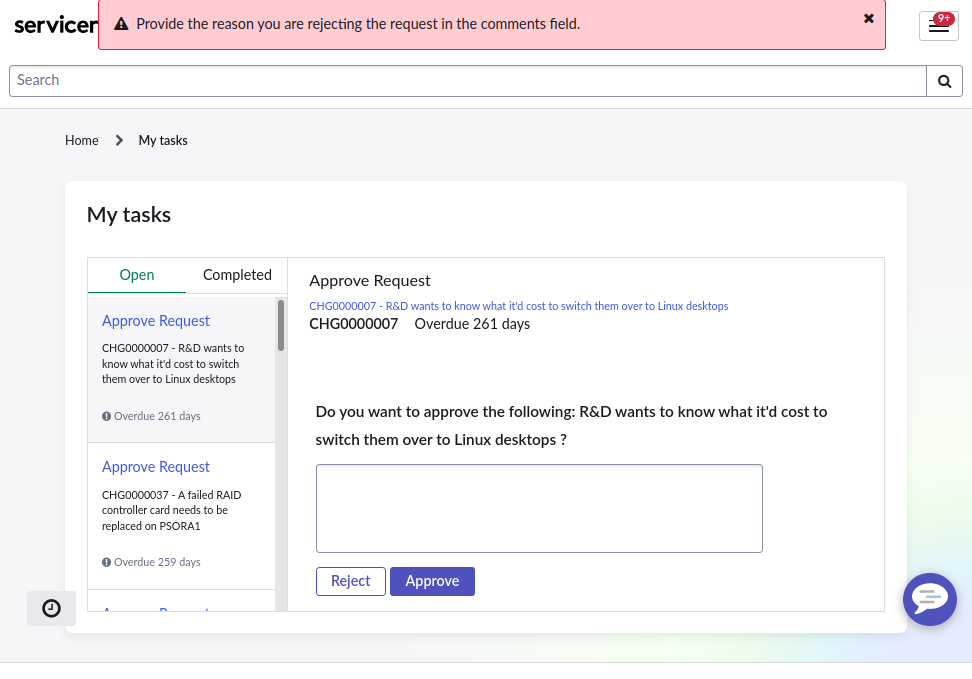Click the task list scrollbar
The image size is (972, 679).
point(281,326)
